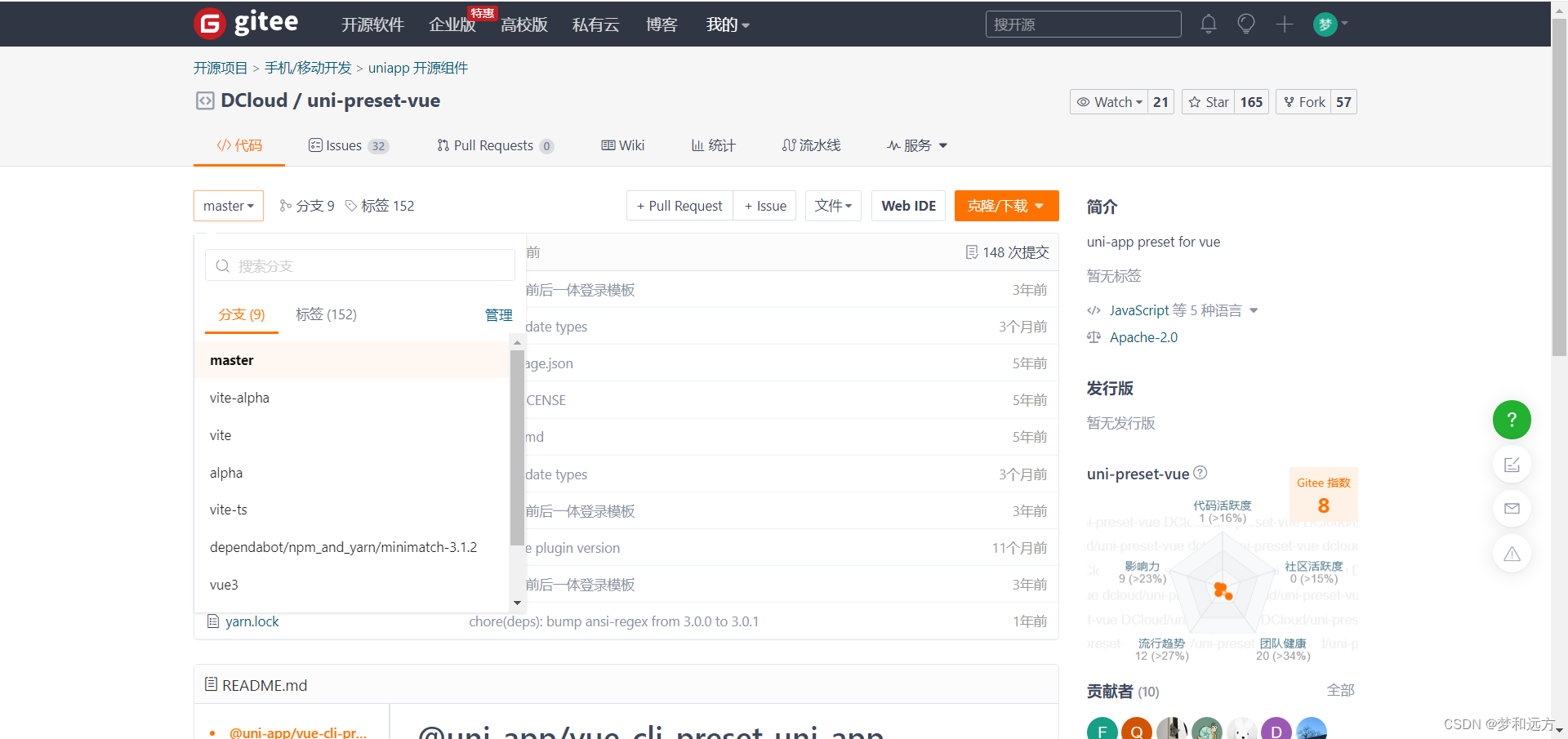Viewport: 1568px width, 739px height.
Task: Open the Watch dropdown
Action: point(1108,102)
